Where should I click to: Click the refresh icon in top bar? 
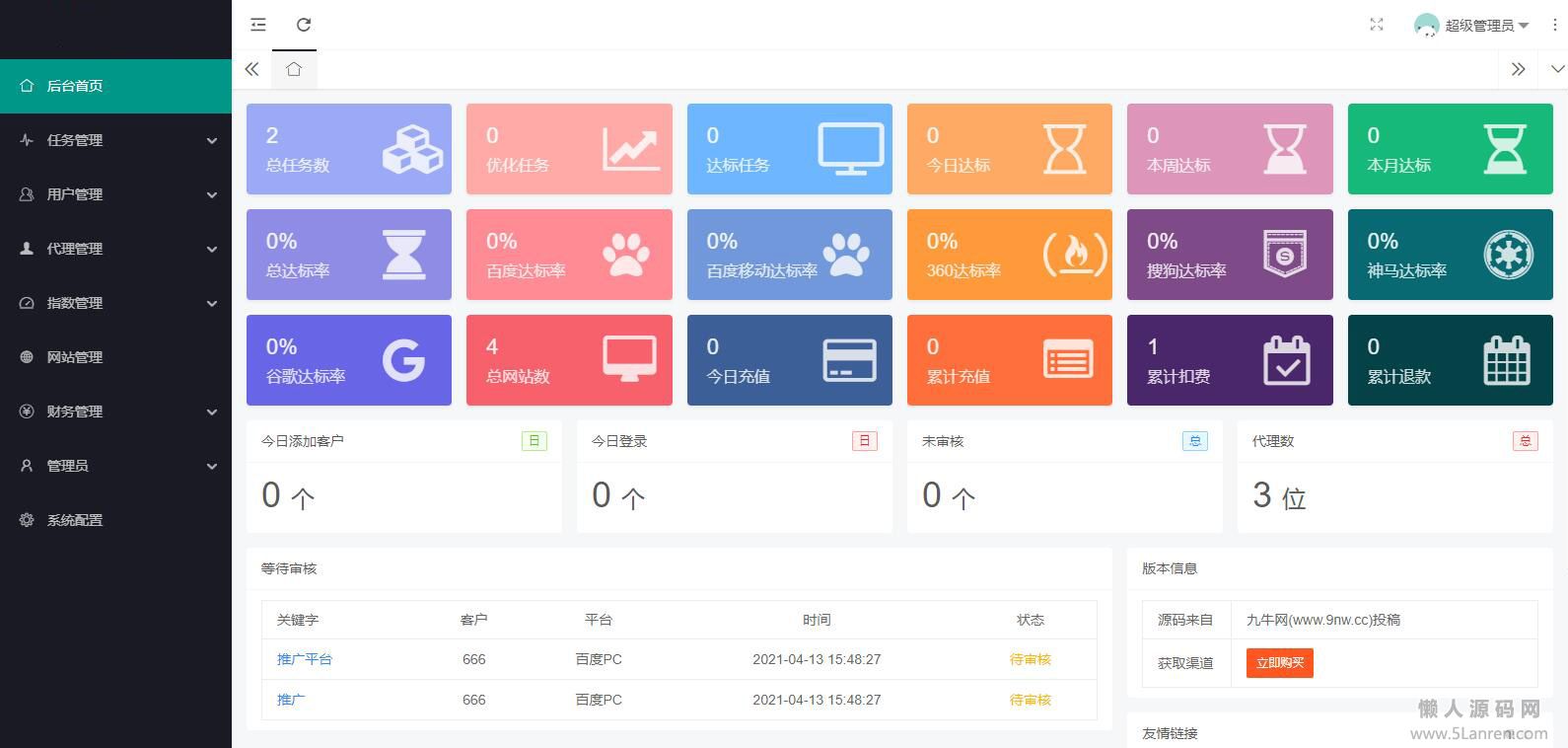pyautogui.click(x=304, y=25)
